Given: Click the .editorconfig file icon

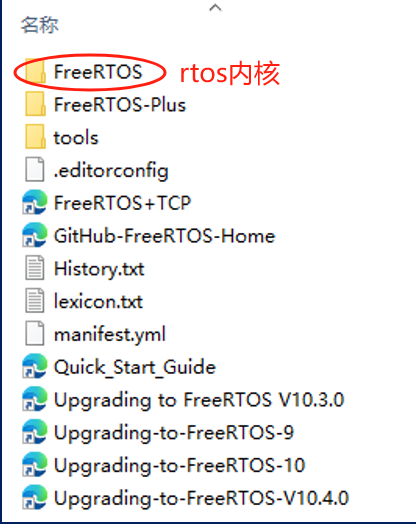Looking at the screenshot, I should [34, 169].
